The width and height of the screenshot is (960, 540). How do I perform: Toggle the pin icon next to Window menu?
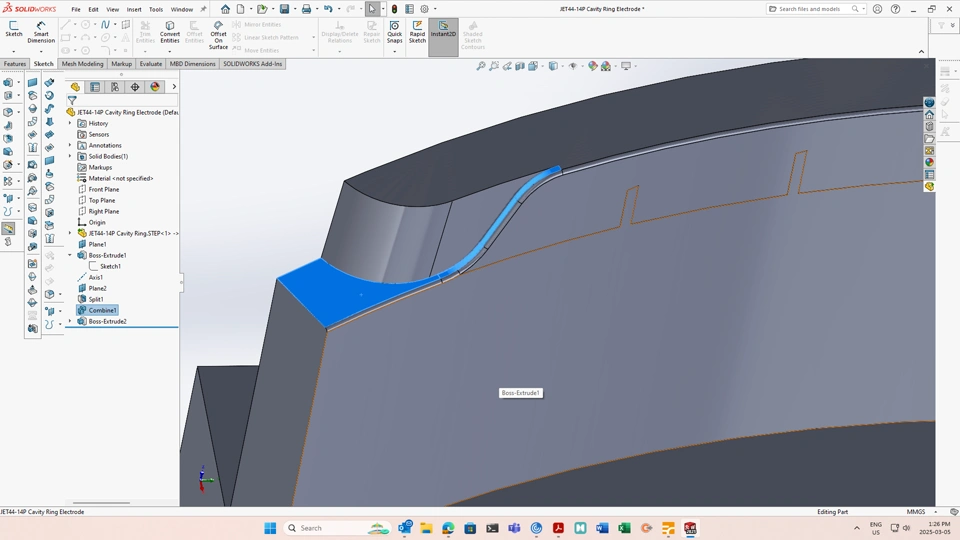[x=204, y=9]
